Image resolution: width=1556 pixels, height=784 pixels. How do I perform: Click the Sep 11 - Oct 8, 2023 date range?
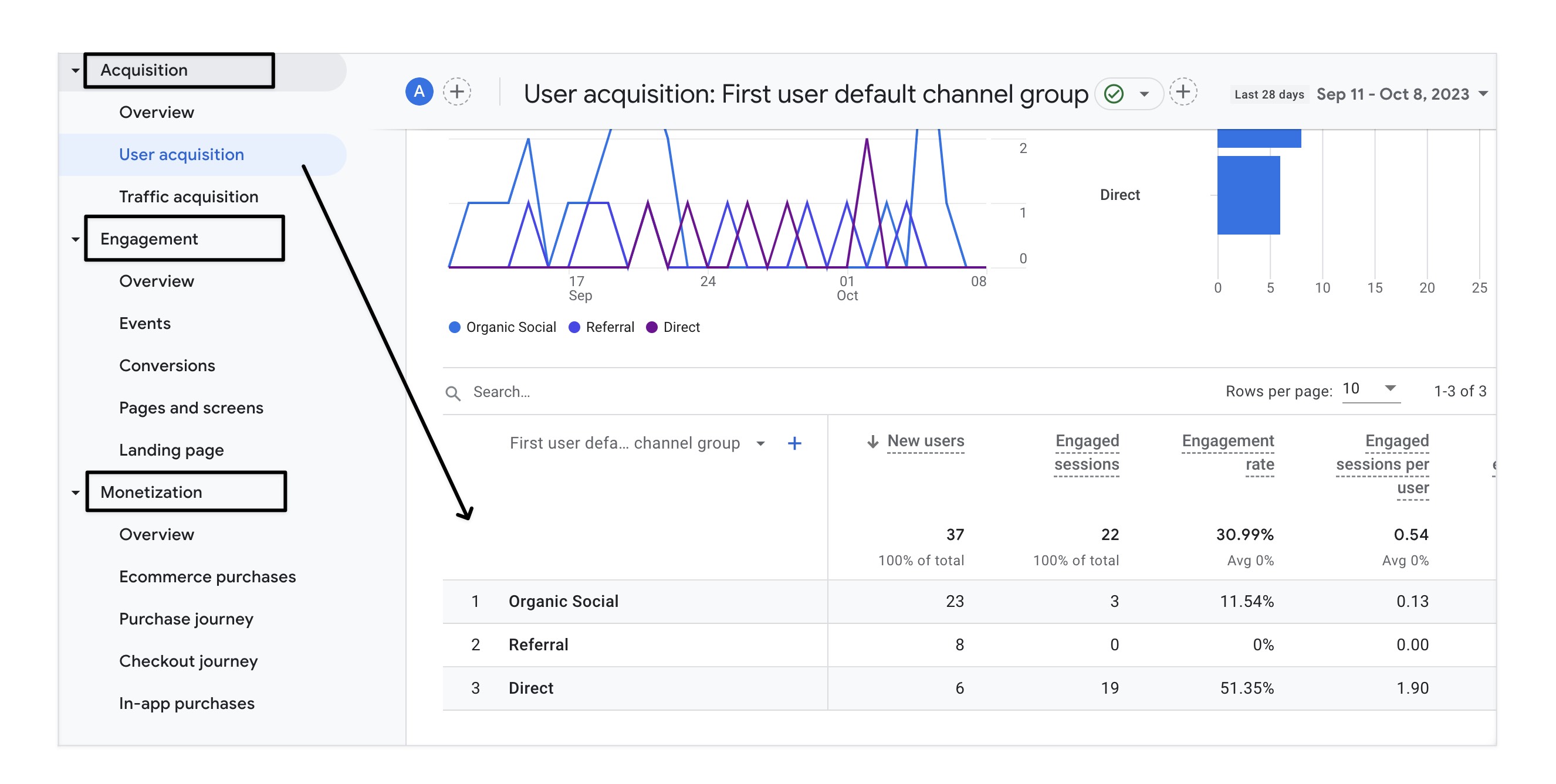(1392, 94)
